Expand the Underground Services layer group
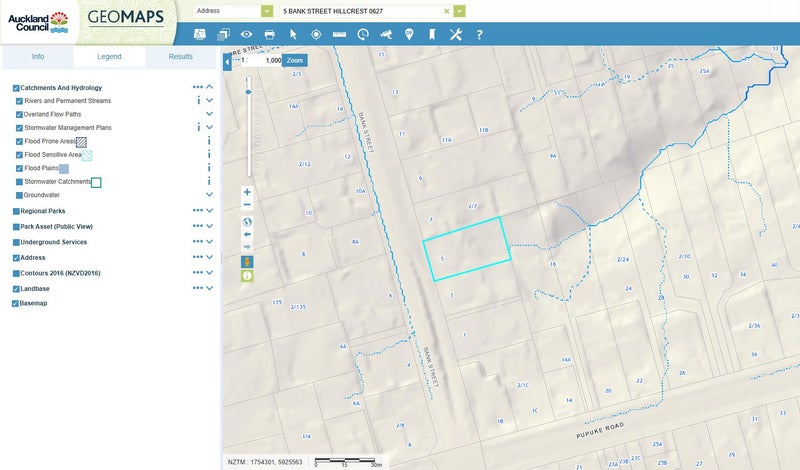 click(x=210, y=242)
